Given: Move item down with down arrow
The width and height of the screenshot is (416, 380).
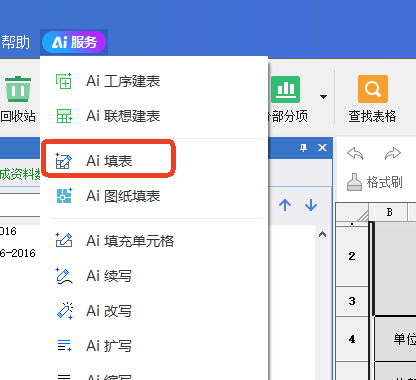Looking at the screenshot, I should (311, 205).
